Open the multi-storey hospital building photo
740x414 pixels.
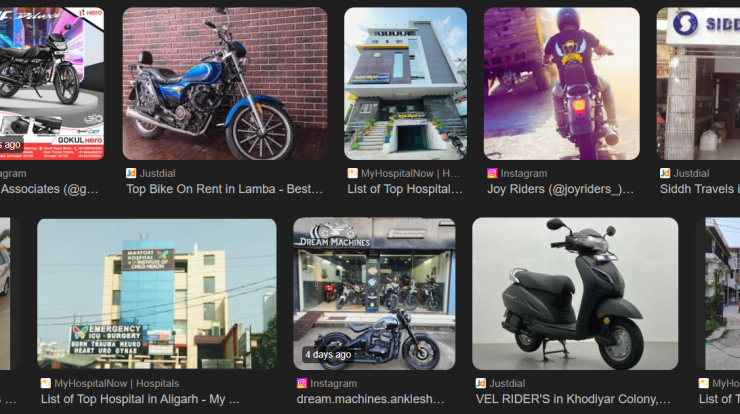click(405, 84)
